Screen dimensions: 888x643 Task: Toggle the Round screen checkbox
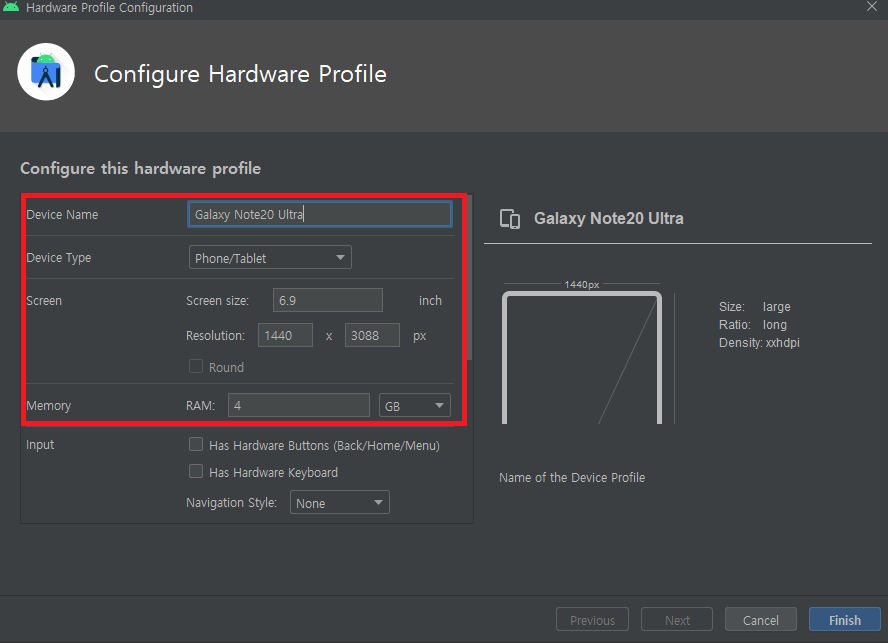click(x=196, y=367)
